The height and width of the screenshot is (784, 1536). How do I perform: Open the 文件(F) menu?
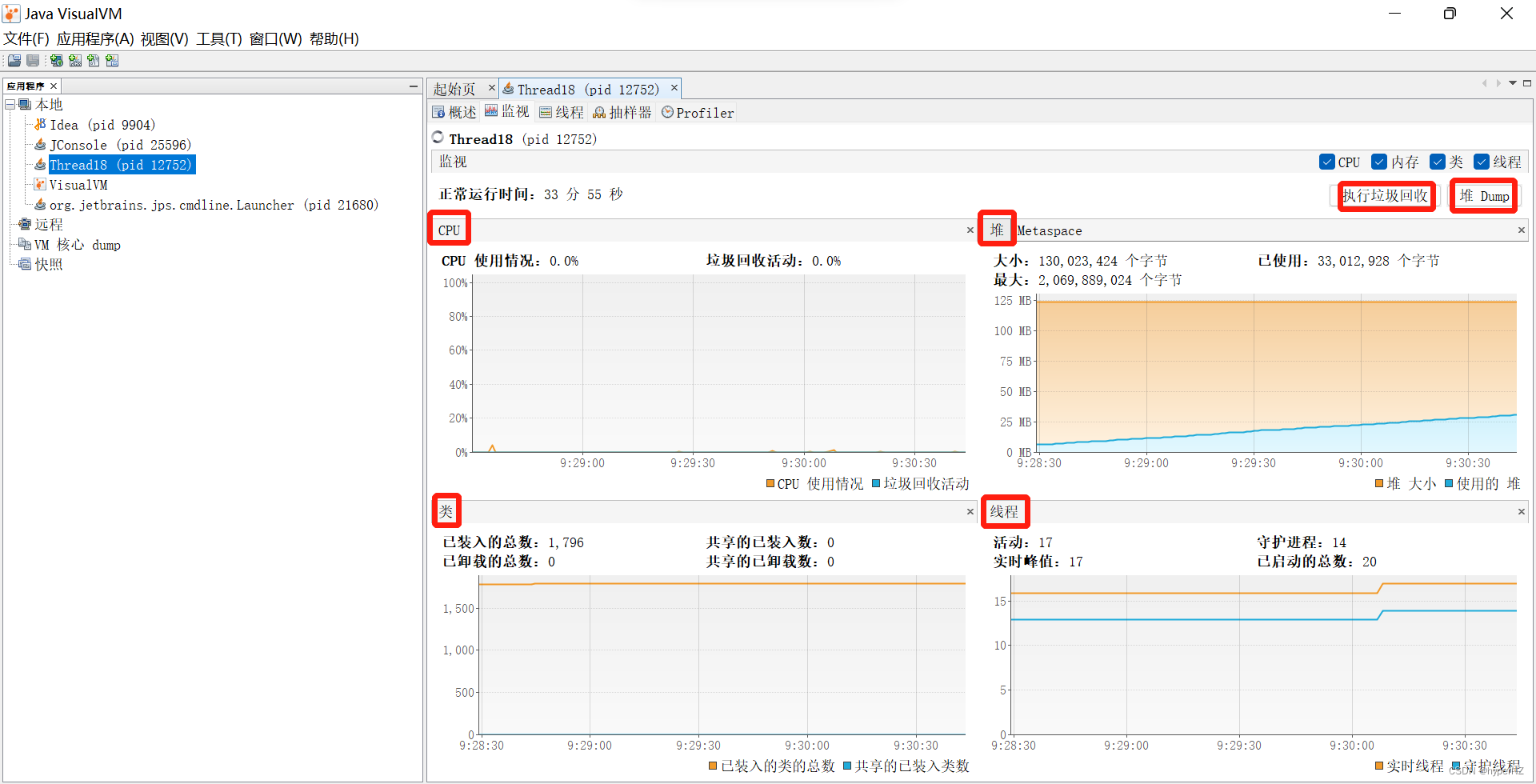pyautogui.click(x=26, y=38)
